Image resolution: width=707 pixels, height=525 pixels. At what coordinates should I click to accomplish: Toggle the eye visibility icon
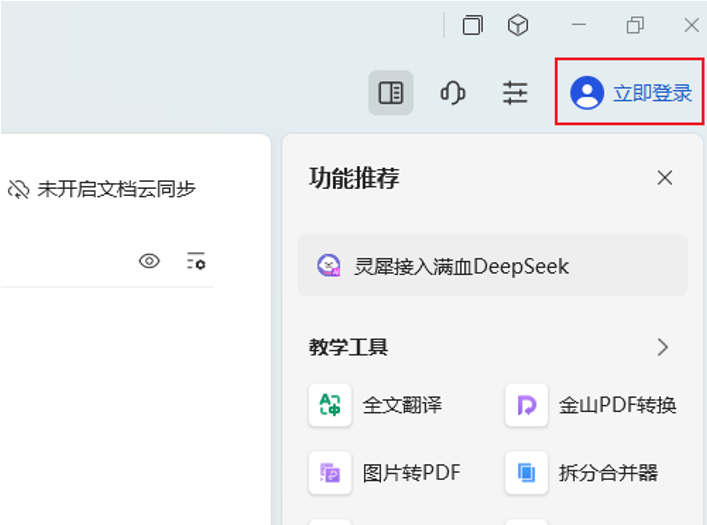click(149, 261)
